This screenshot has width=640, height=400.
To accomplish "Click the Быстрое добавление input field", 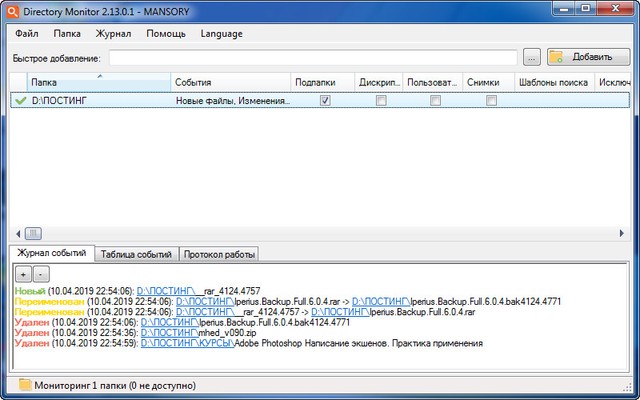I will [313, 57].
